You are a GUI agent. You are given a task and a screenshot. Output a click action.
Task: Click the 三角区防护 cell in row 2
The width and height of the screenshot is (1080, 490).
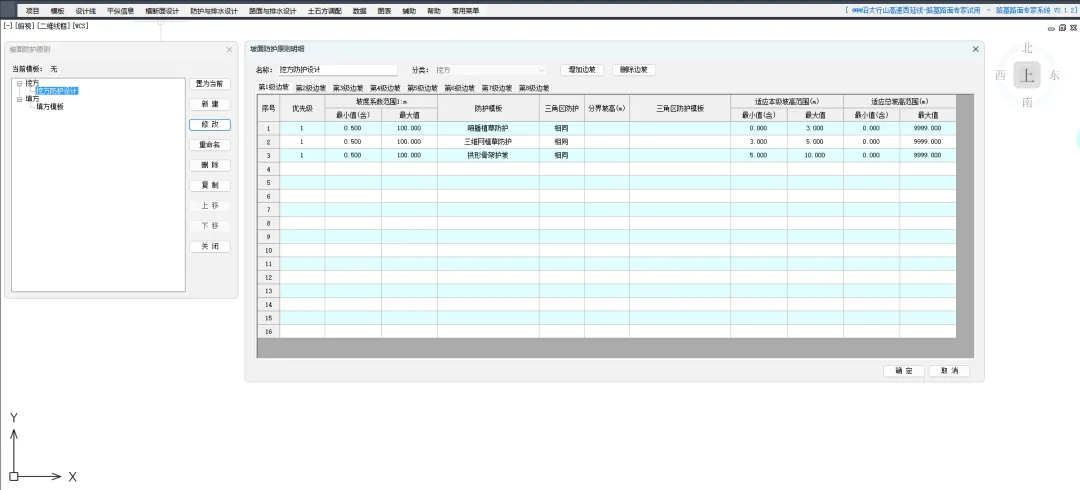click(x=561, y=142)
